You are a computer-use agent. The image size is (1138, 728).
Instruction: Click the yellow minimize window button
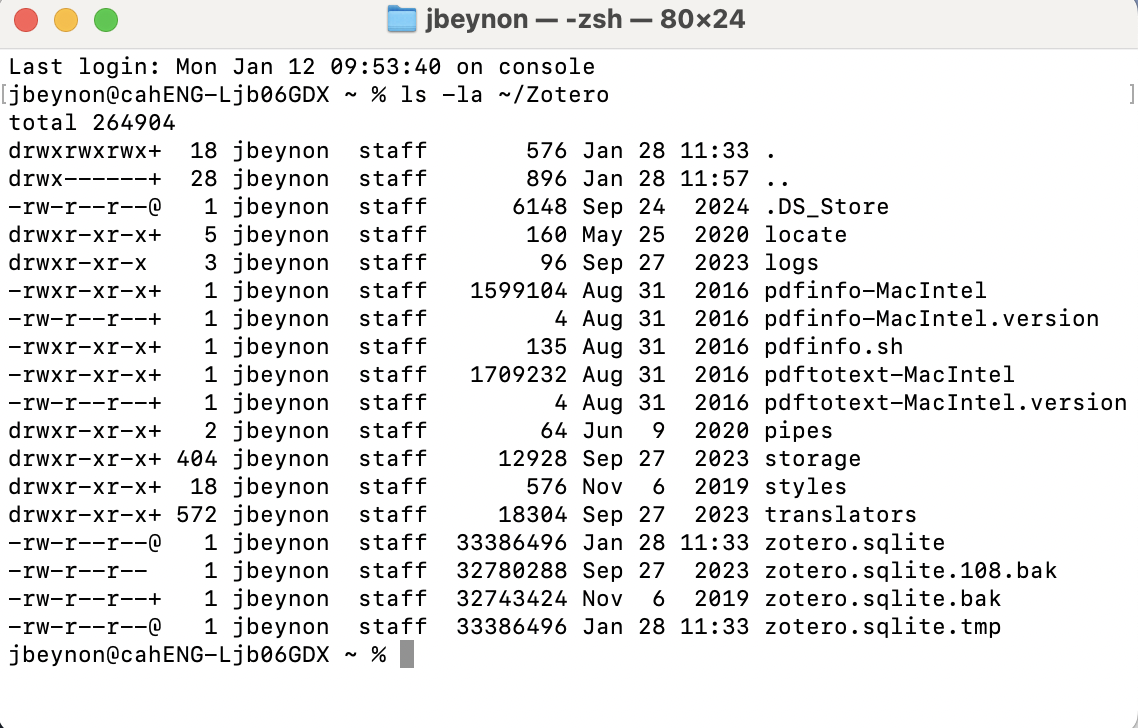point(66,20)
